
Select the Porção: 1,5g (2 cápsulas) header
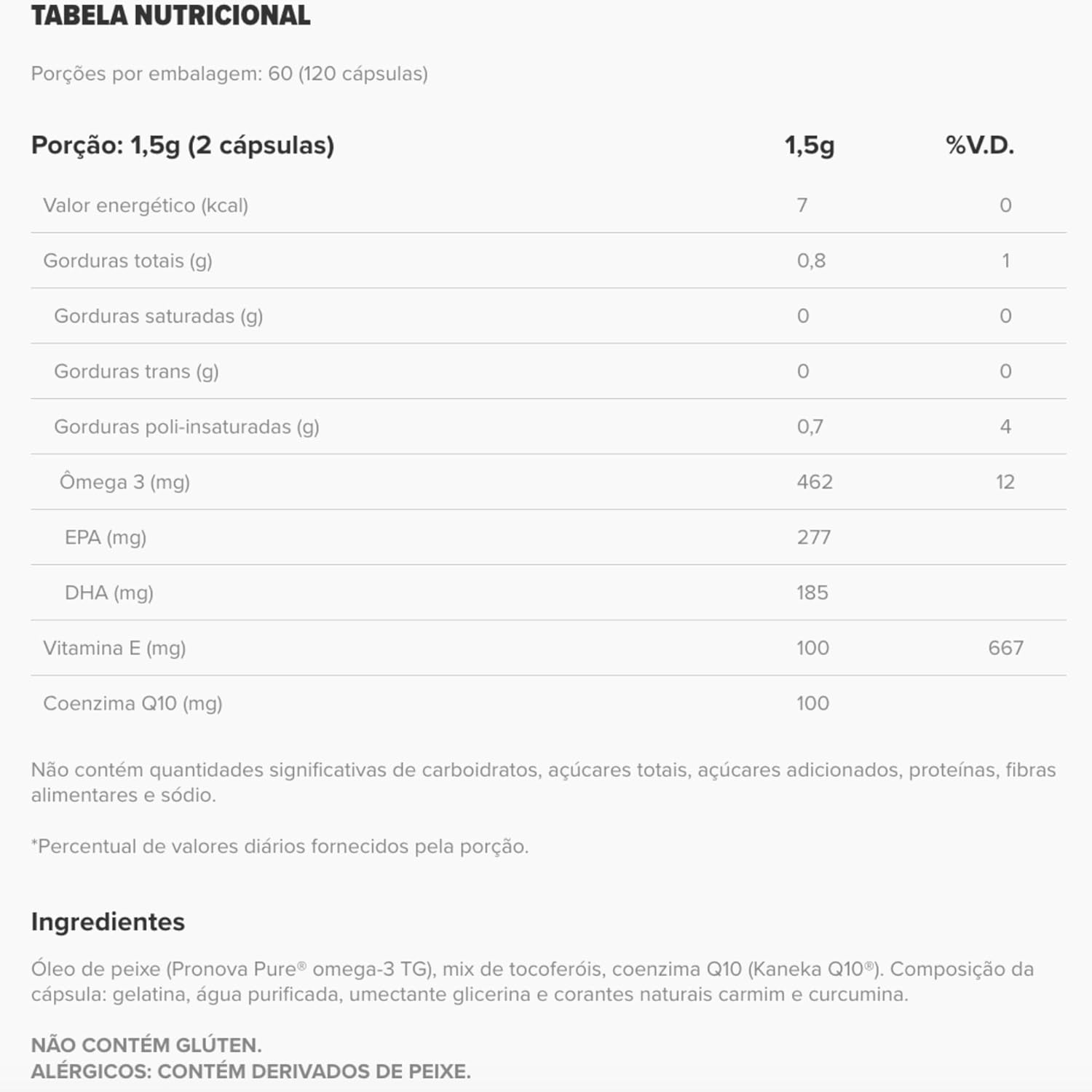(182, 145)
